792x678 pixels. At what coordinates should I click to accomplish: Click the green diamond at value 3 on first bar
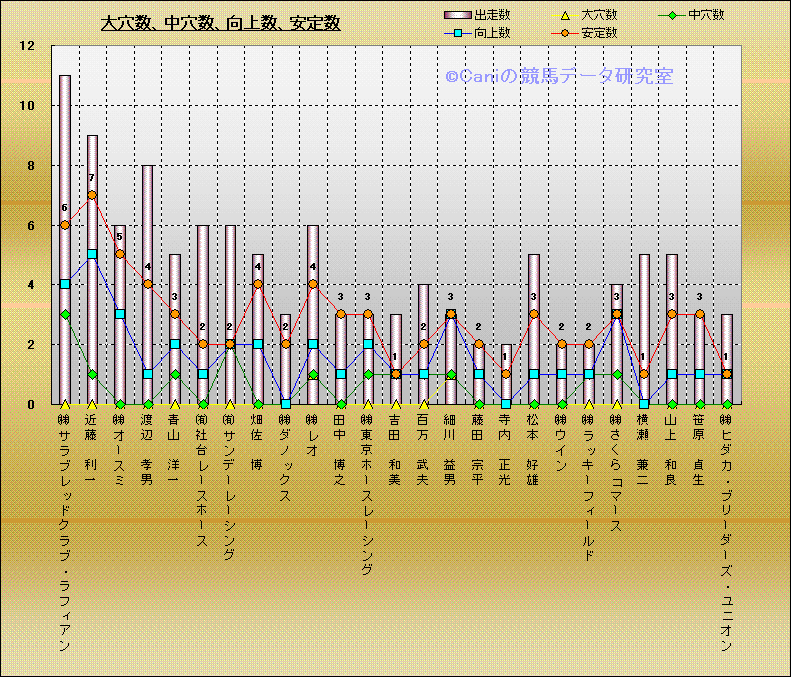[x=65, y=314]
